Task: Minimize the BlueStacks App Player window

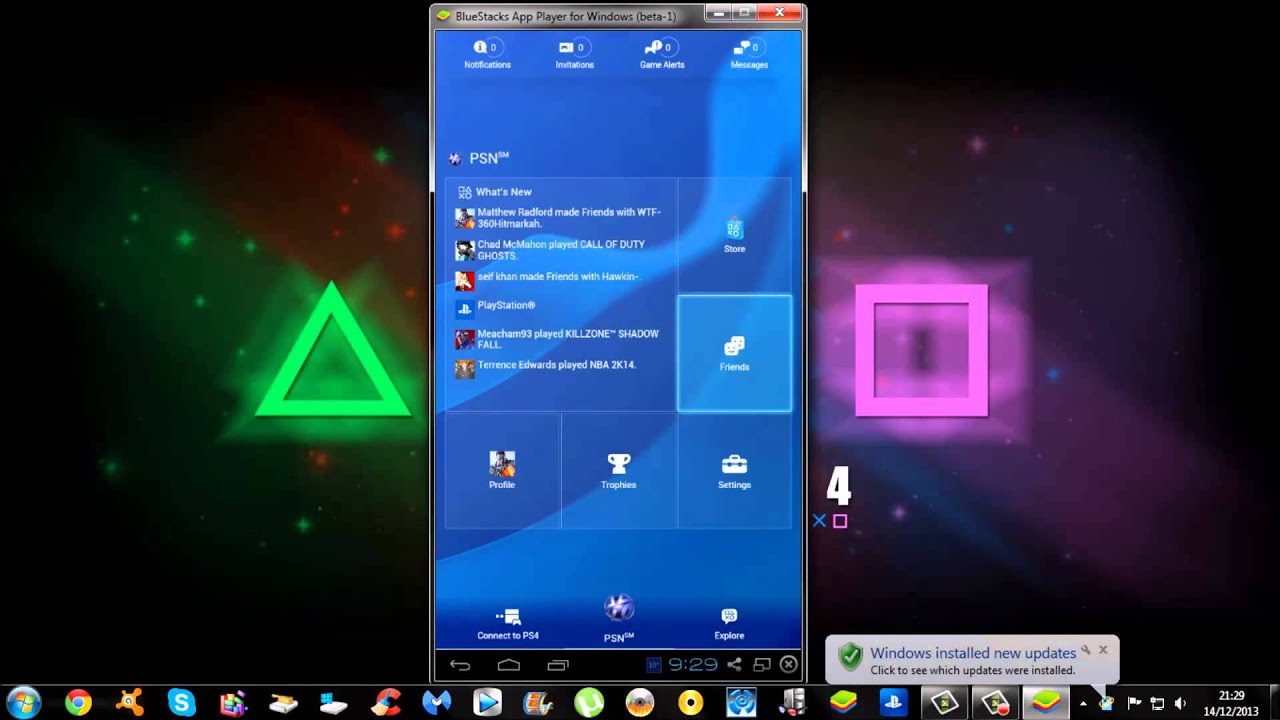Action: [717, 13]
